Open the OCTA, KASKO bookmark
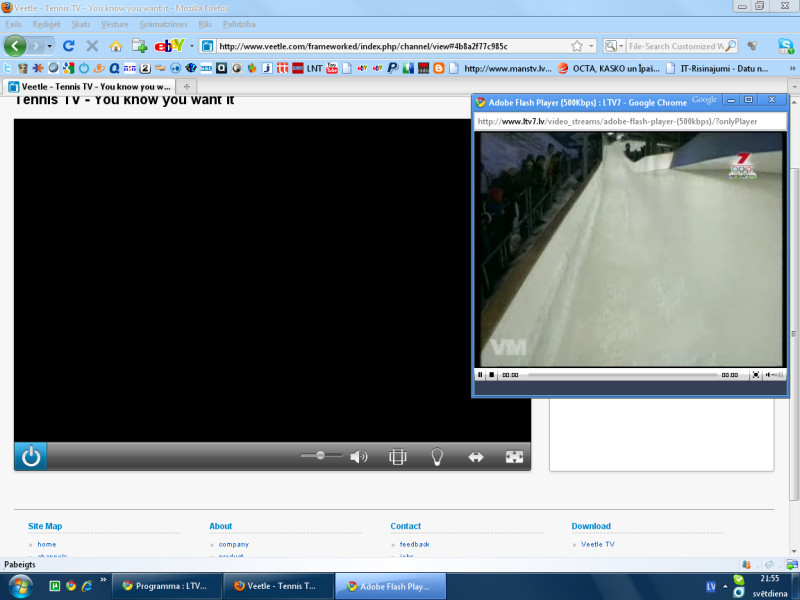Viewport: 800px width, 600px height. pyautogui.click(x=609, y=68)
